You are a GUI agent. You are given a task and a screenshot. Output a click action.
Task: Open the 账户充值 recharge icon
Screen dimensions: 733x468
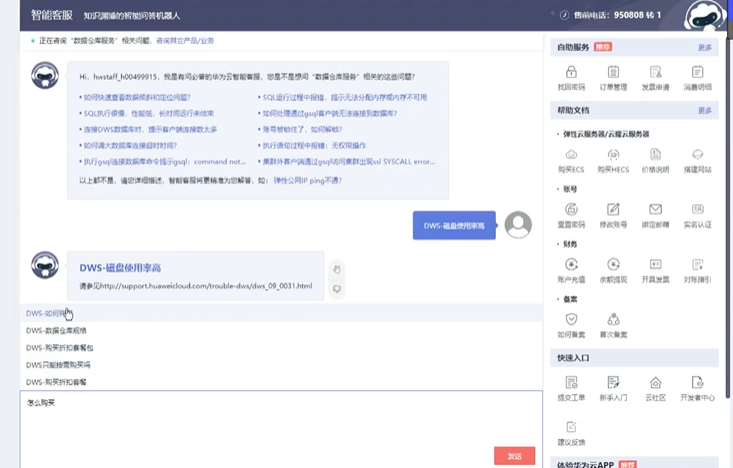[571, 265]
